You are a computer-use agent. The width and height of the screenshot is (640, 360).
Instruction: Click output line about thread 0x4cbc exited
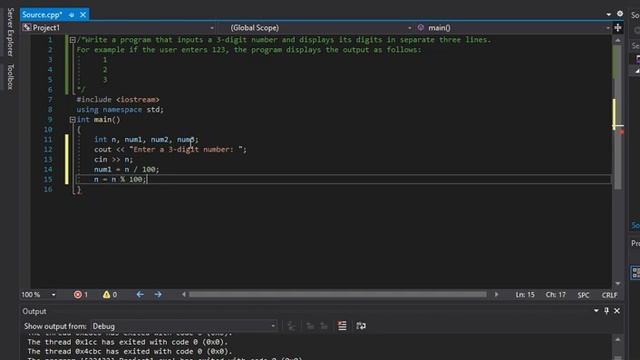[x=130, y=351]
